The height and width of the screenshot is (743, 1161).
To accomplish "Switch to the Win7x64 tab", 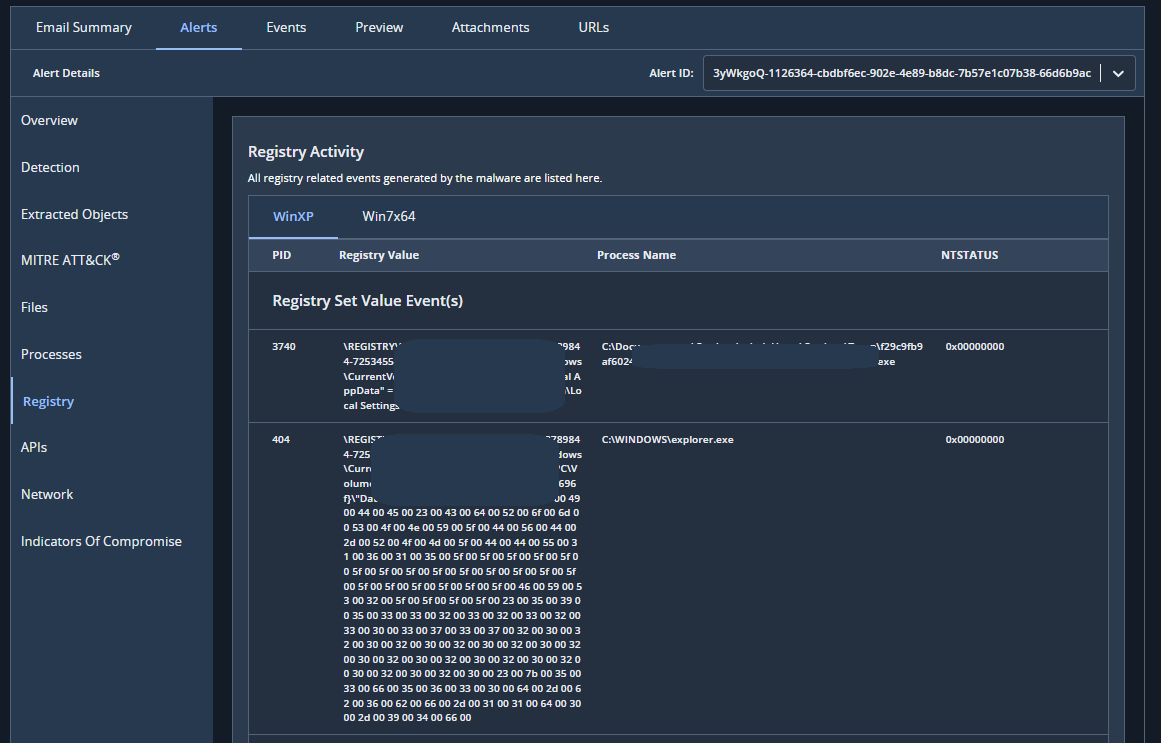I will point(389,216).
